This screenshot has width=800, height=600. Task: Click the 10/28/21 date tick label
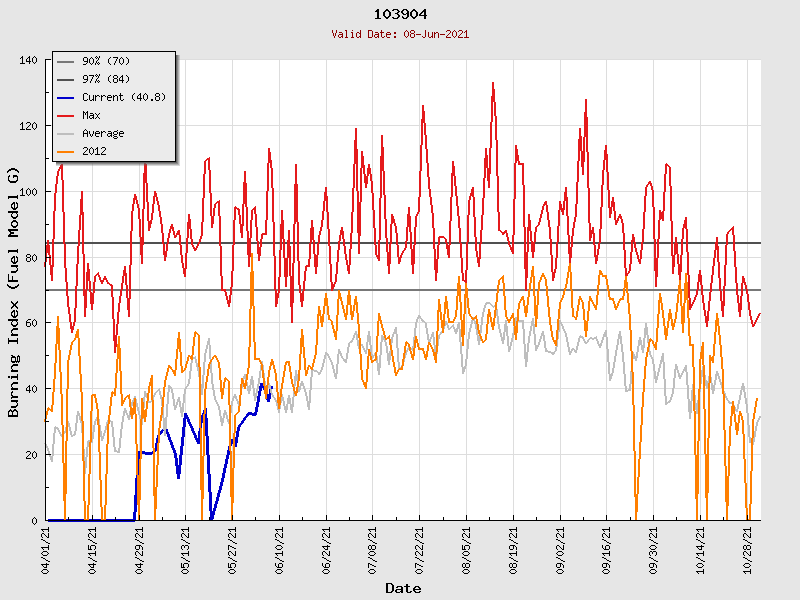746,550
